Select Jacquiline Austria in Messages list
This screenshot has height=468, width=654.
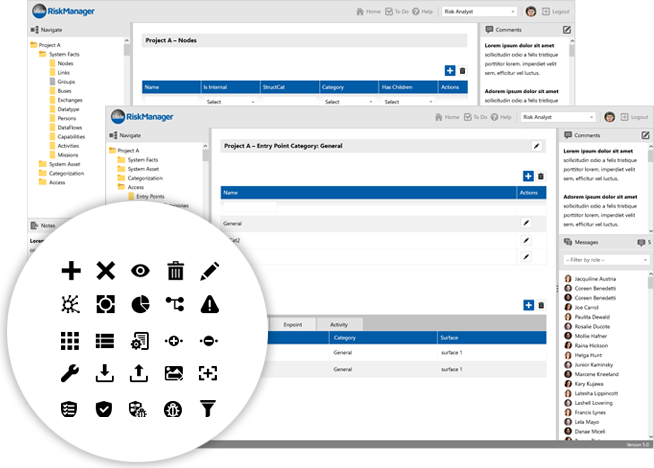click(x=595, y=279)
